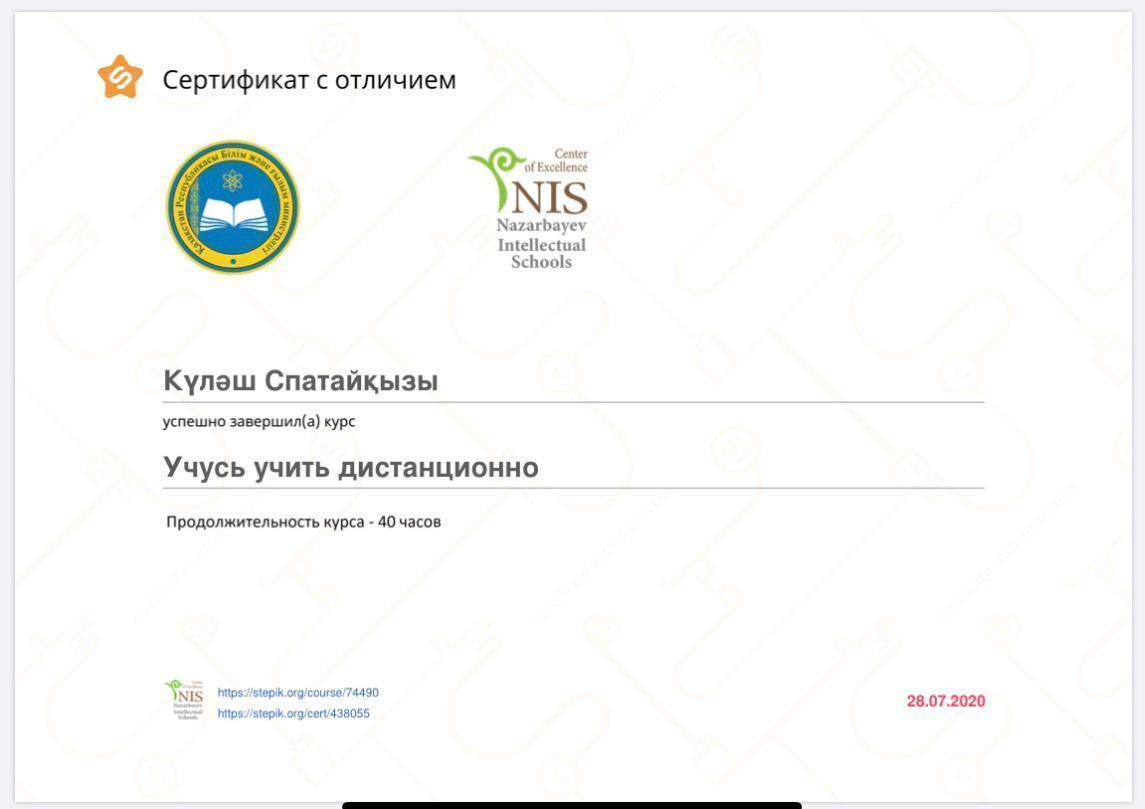
Task: Click 'Nazarbayev Intellectual Schools' text under the large logo
Action: tap(541, 244)
